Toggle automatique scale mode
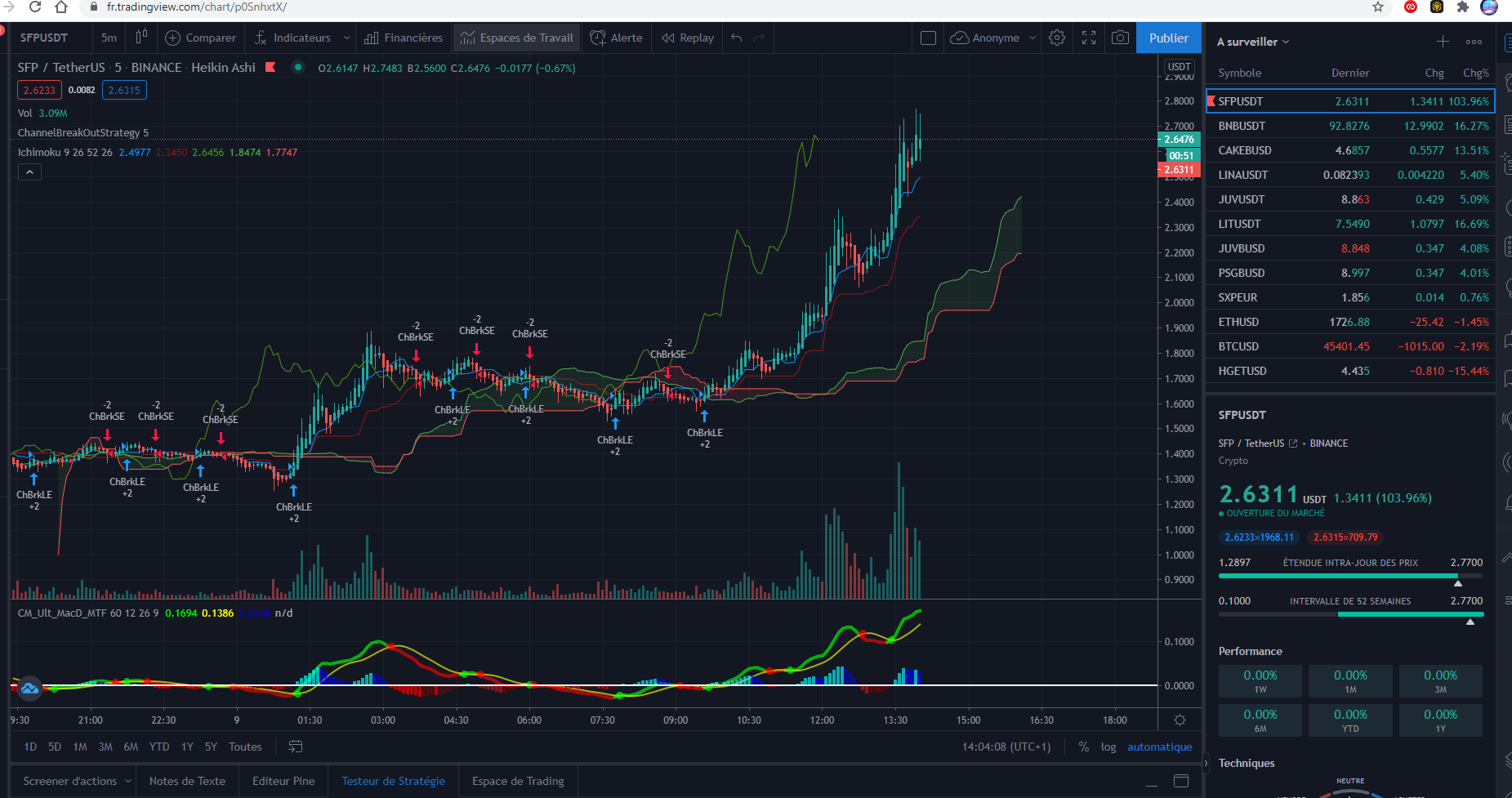The image size is (1512, 798). tap(1160, 747)
